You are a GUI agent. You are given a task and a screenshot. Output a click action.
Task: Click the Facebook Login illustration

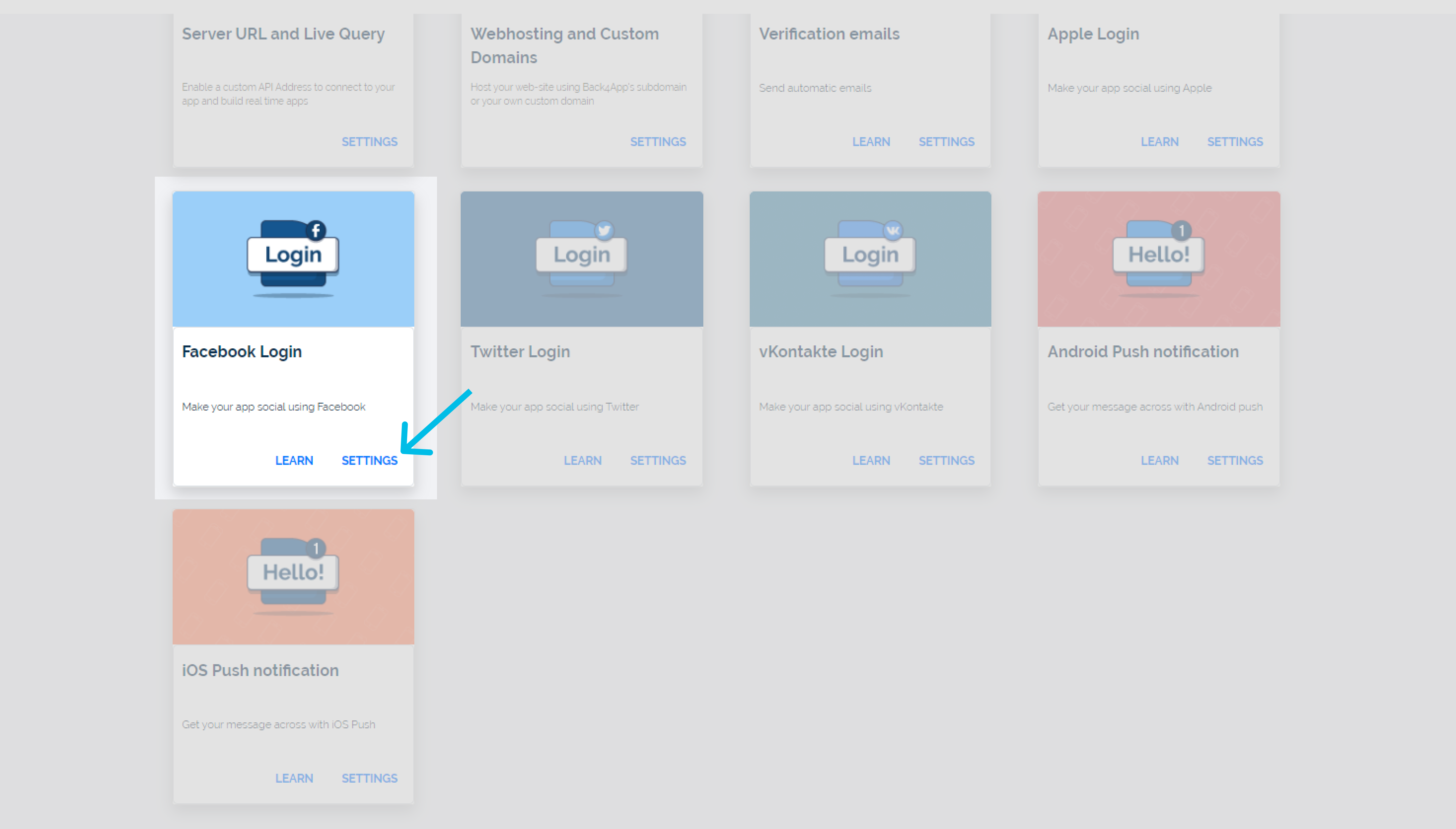click(293, 259)
